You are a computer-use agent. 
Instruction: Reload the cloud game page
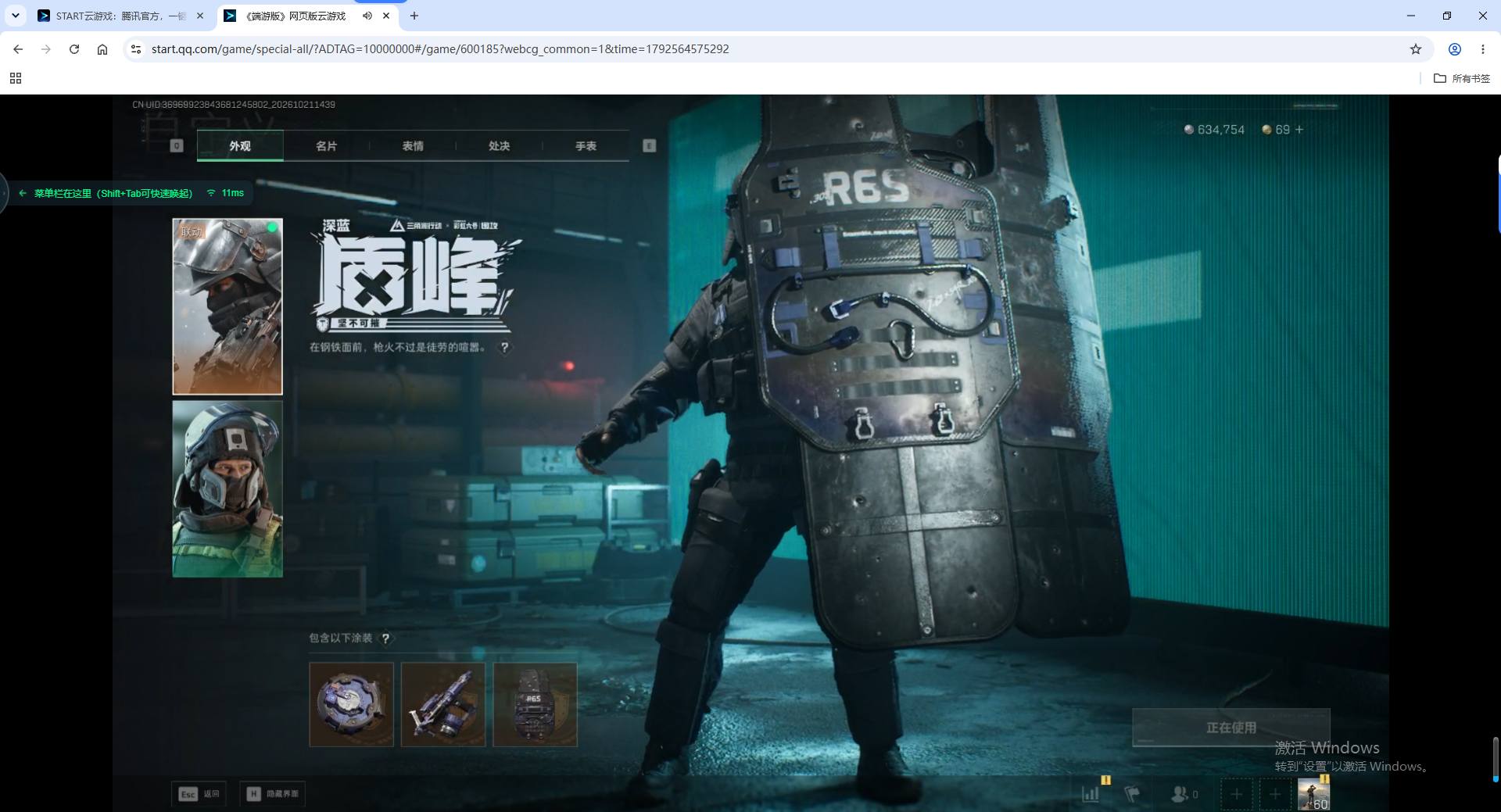(74, 49)
